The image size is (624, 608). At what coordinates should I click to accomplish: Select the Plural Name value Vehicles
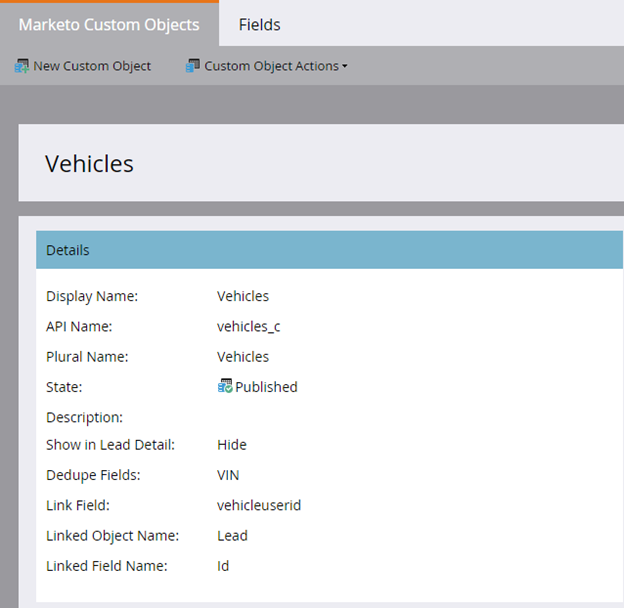pyautogui.click(x=243, y=356)
